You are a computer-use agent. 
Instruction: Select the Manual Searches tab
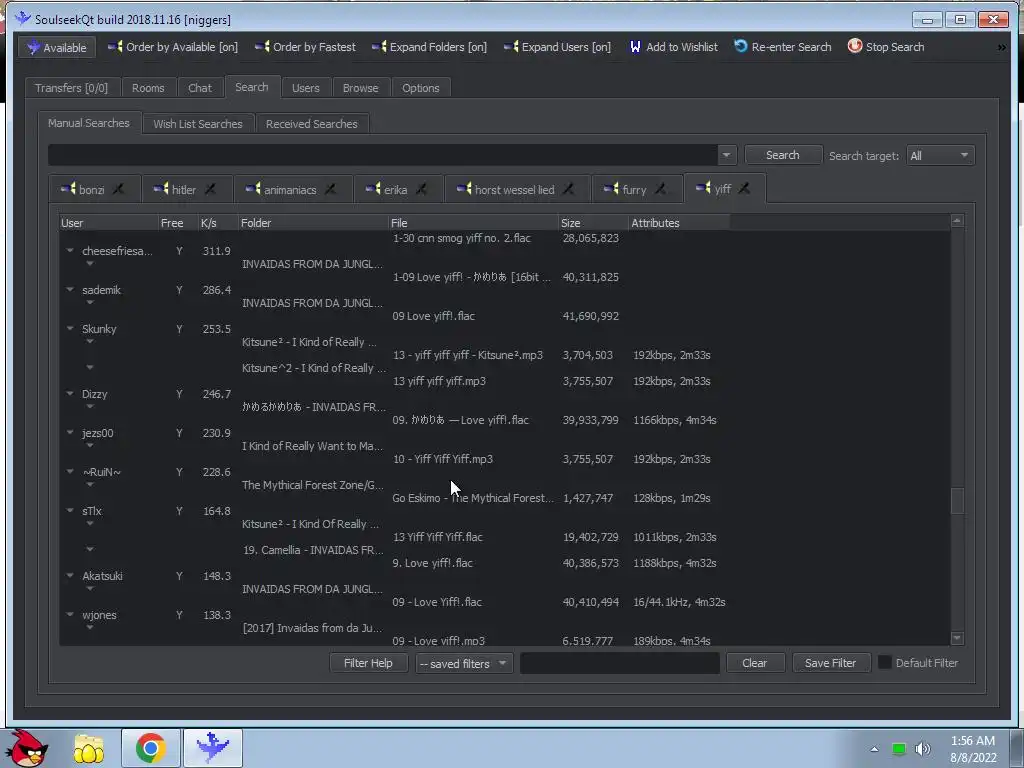[89, 123]
